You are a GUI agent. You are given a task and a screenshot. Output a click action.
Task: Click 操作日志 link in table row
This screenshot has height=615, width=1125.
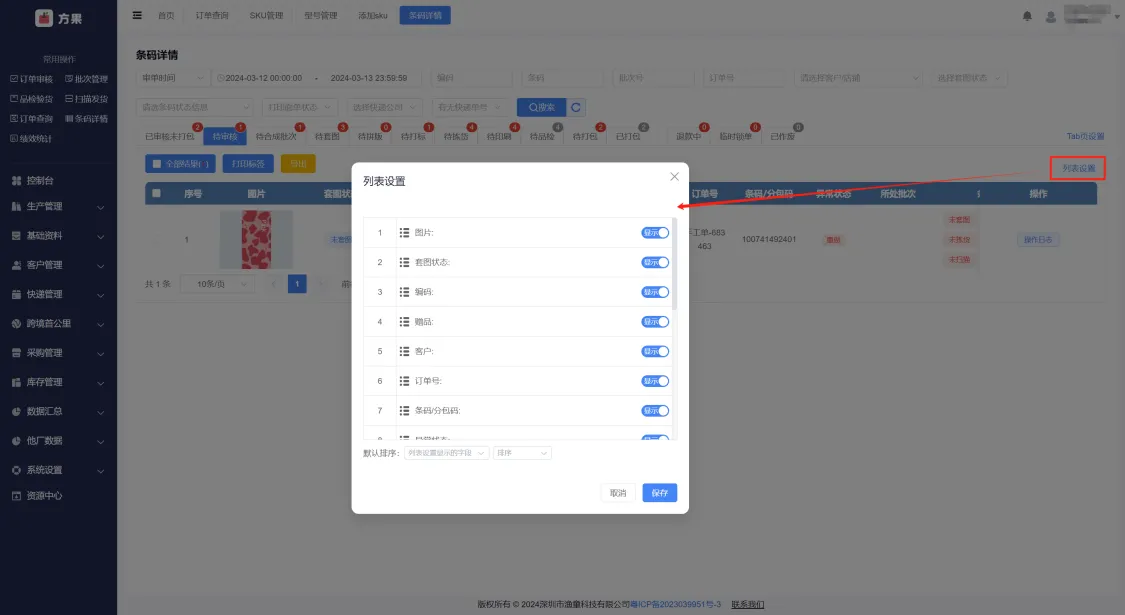1037,240
